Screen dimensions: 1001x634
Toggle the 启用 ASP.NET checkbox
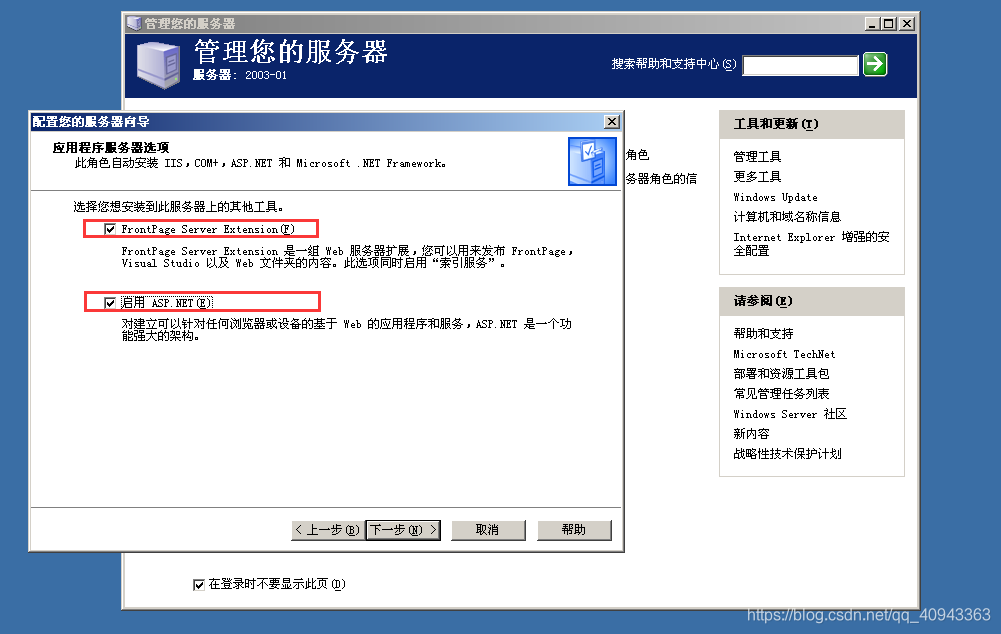[x=110, y=303]
